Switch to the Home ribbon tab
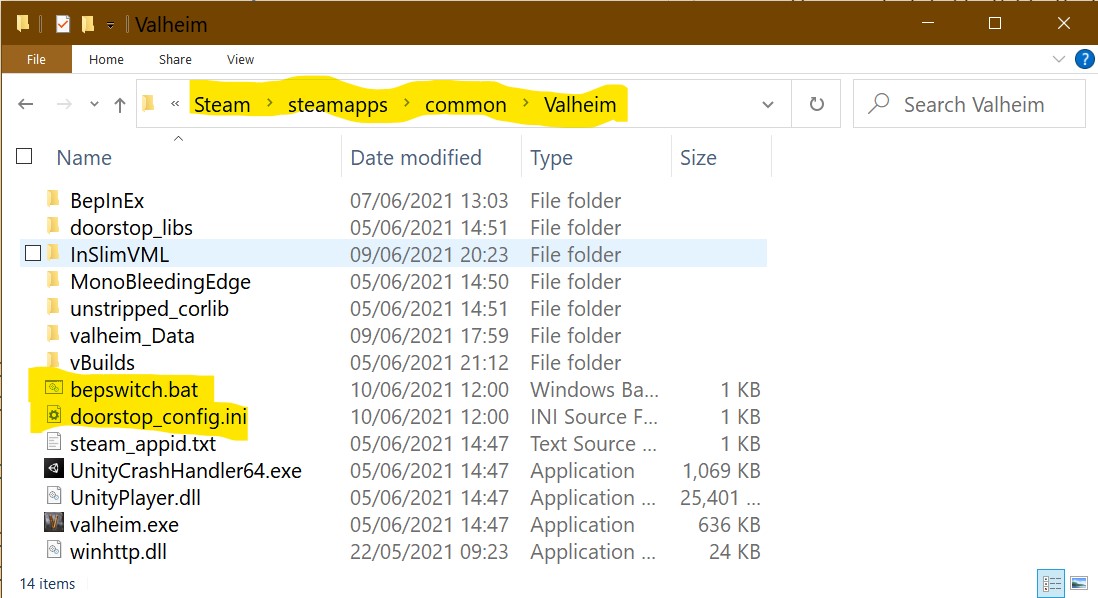Image resolution: width=1098 pixels, height=598 pixels. (x=106, y=60)
